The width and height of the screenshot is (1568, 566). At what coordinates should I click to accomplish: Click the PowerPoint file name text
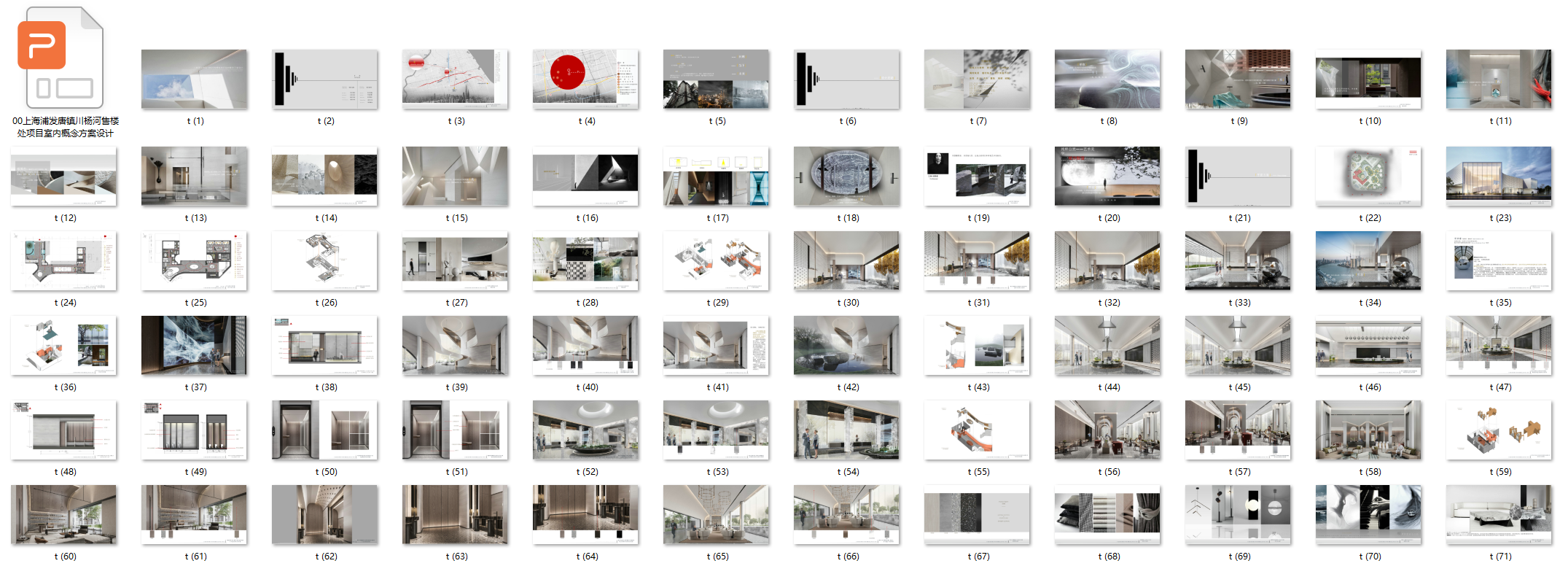[x=66, y=127]
